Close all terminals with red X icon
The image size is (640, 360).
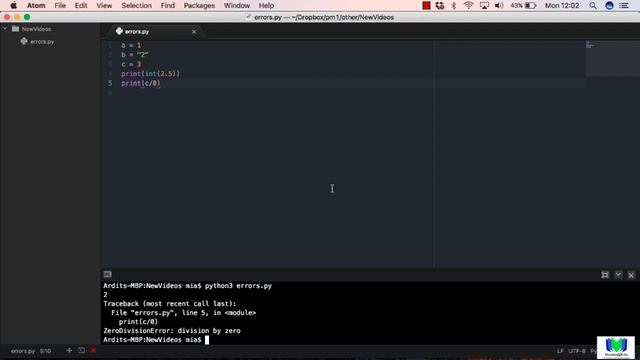(93, 350)
